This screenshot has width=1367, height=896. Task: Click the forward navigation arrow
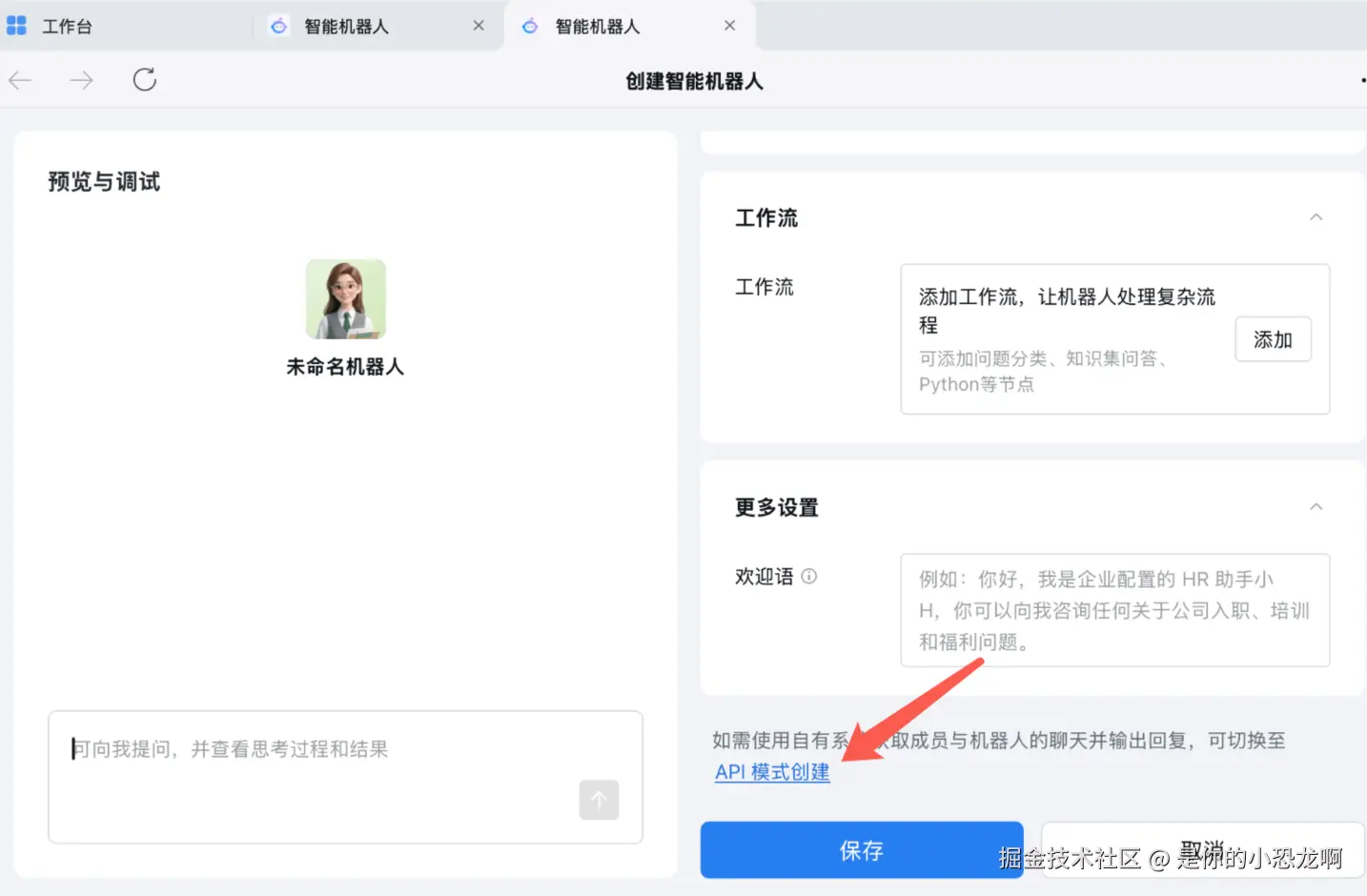point(82,80)
